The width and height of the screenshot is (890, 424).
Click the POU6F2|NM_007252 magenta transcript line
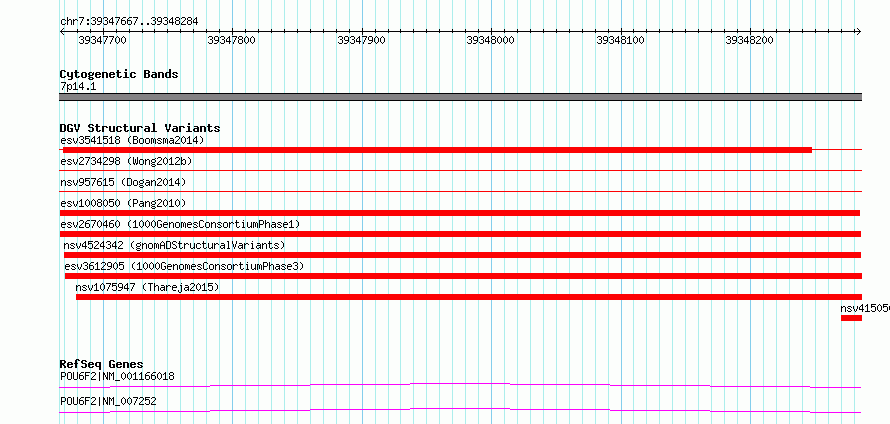[460, 410]
